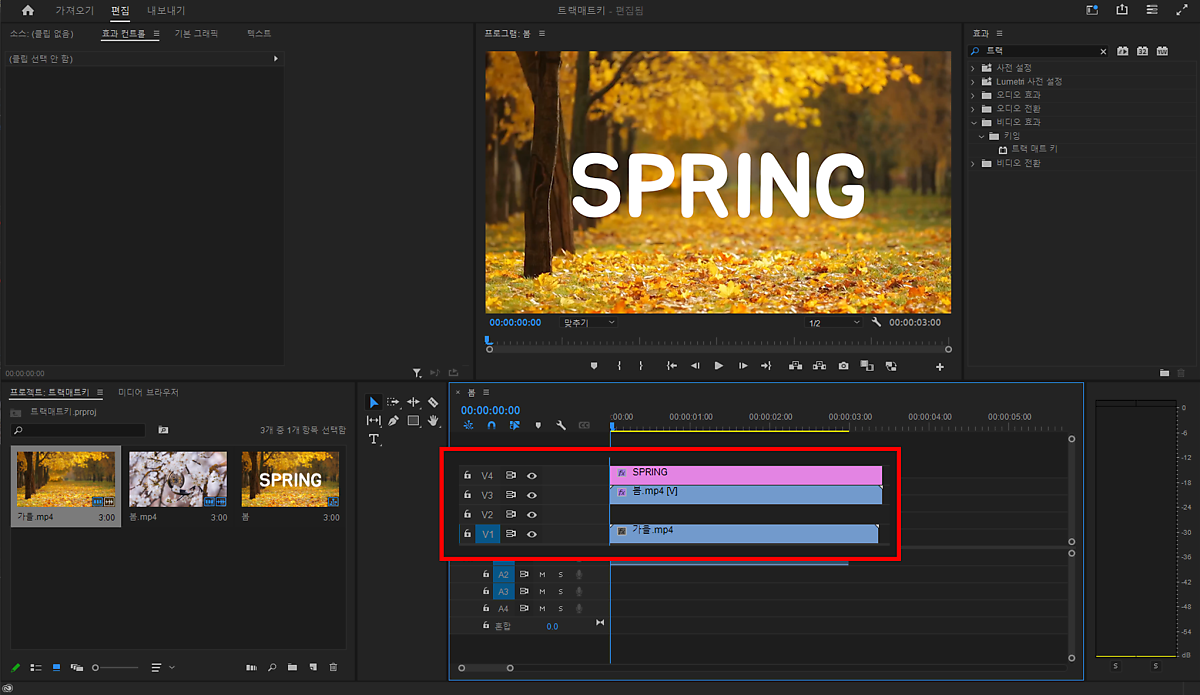Toggle the V3 track lock
This screenshot has height=695, width=1200.
(x=467, y=495)
